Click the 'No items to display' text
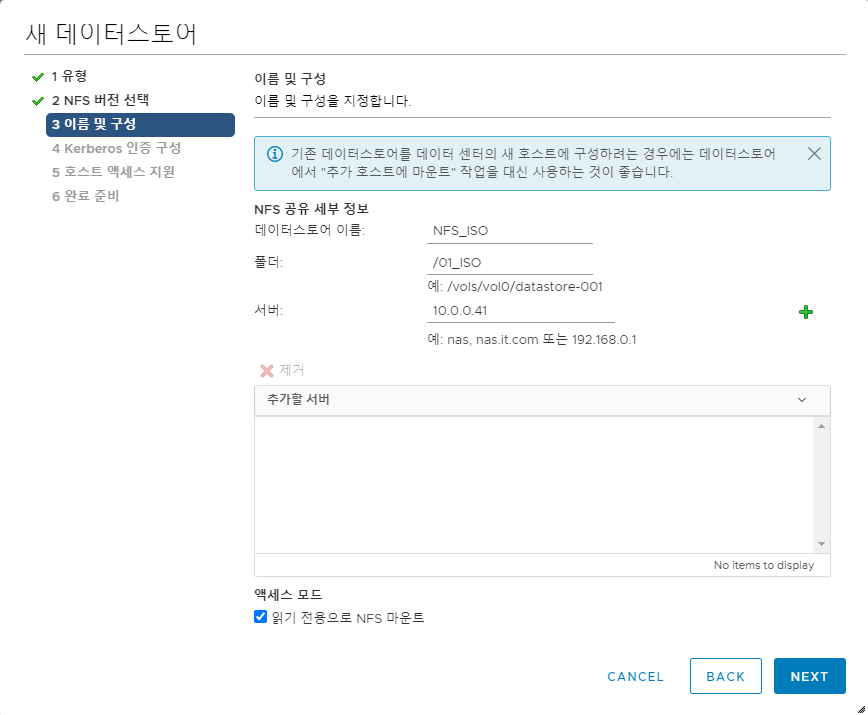Viewport: 868px width, 715px height. [763, 565]
